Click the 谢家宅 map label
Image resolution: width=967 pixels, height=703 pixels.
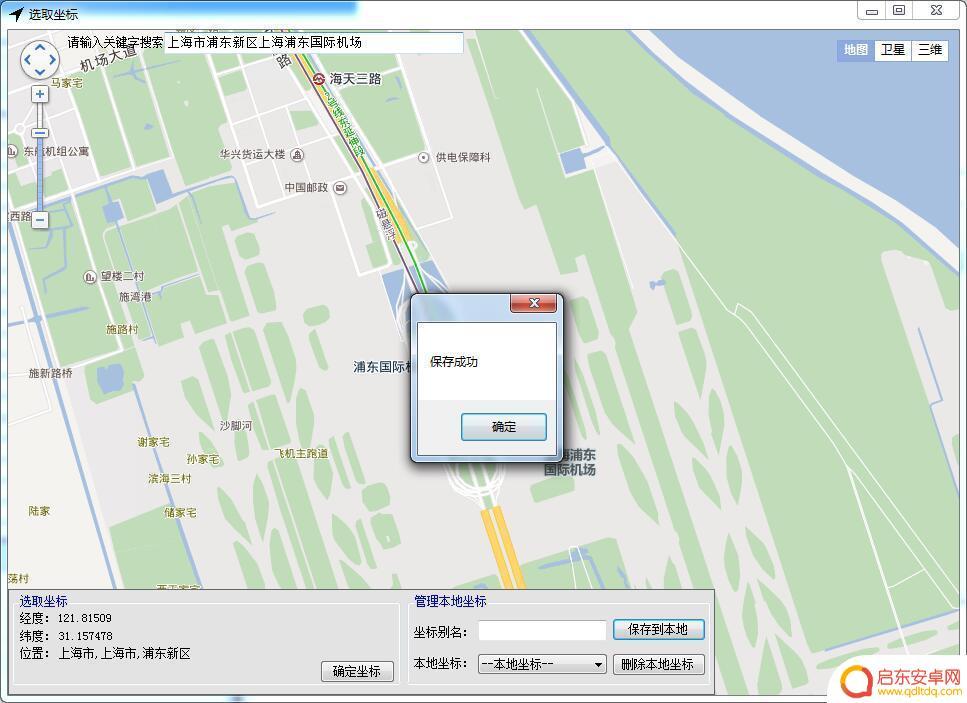[x=153, y=442]
